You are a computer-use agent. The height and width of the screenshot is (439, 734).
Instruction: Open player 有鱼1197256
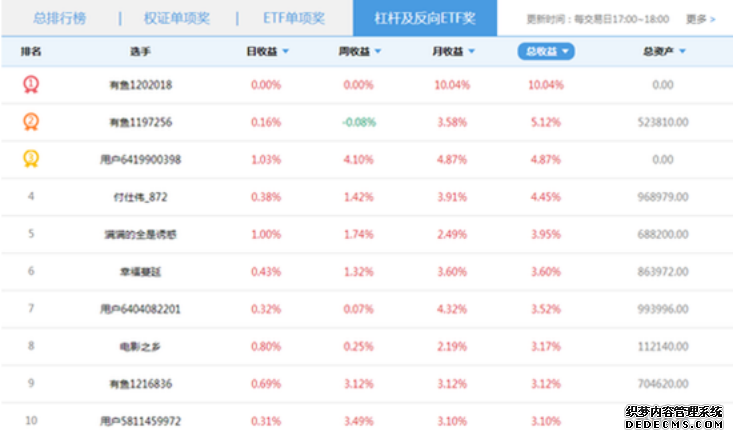coord(140,123)
